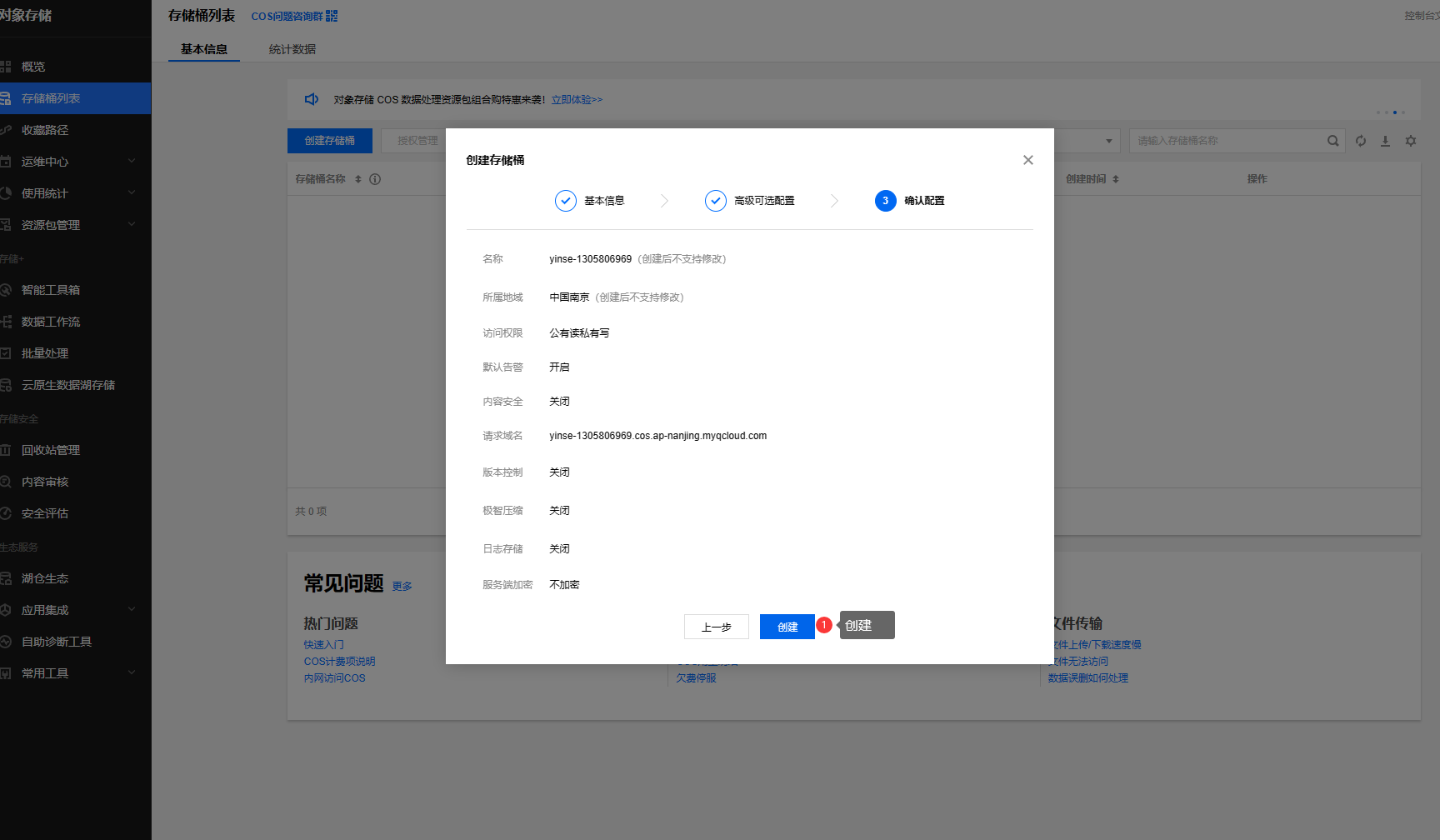Click the info icon next to 存储桶名称

[x=375, y=179]
